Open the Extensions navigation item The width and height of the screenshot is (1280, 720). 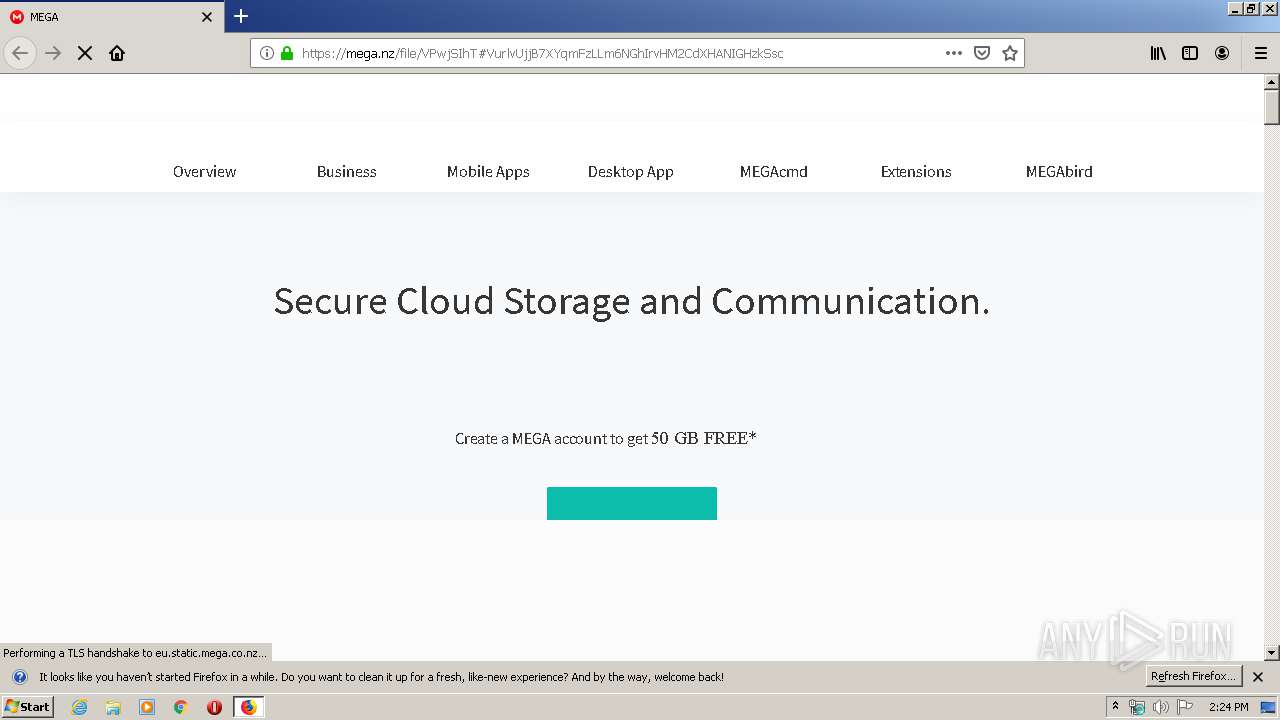916,171
